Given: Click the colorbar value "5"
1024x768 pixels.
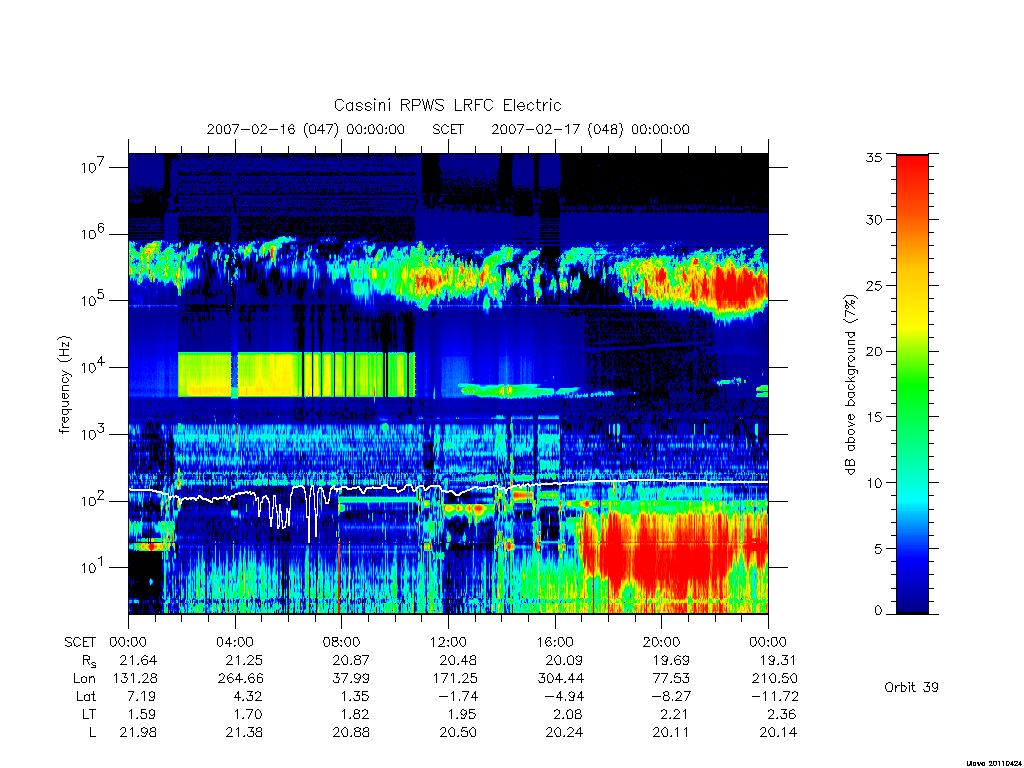Looking at the screenshot, I should (878, 549).
